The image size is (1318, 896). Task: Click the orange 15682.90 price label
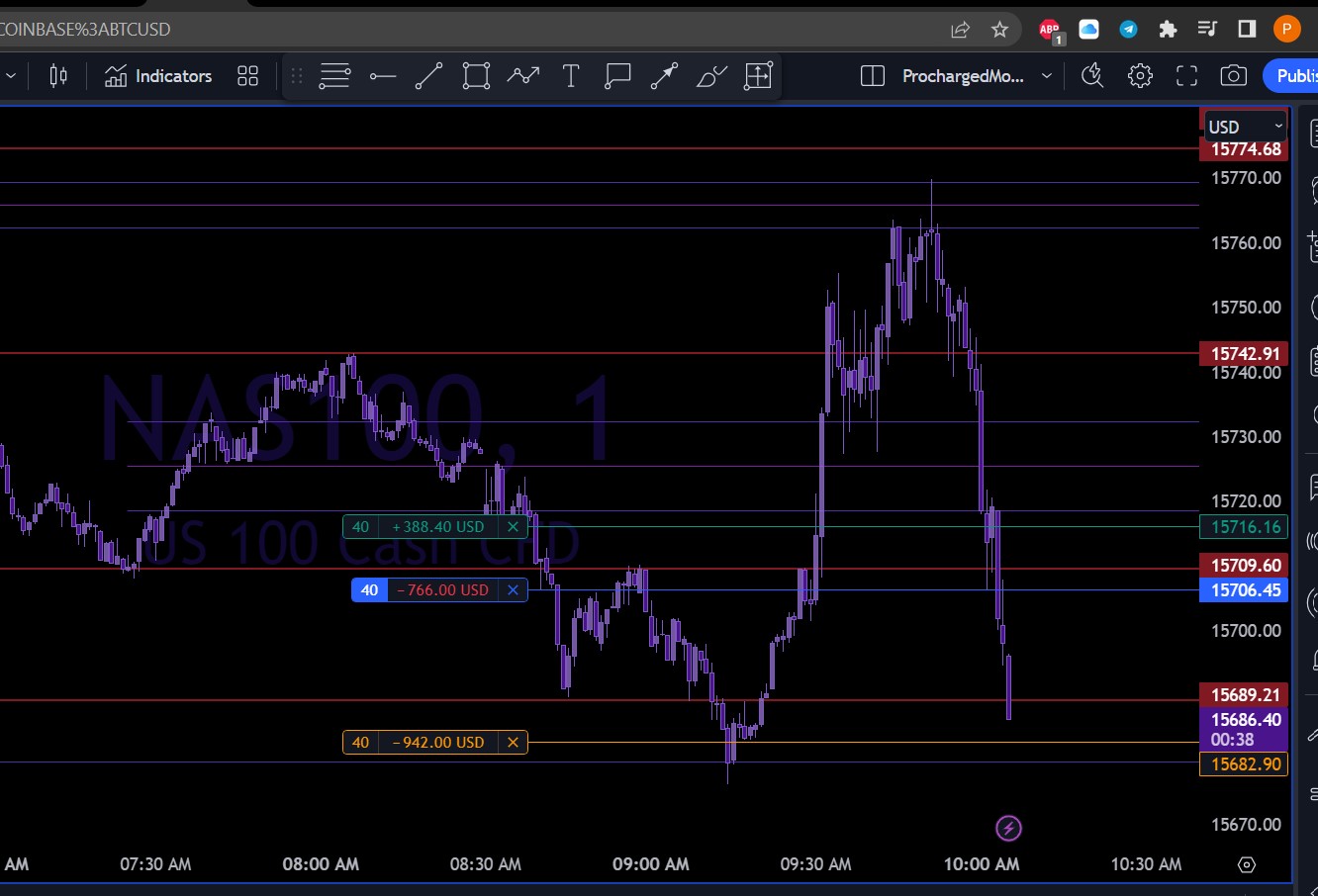(1244, 764)
